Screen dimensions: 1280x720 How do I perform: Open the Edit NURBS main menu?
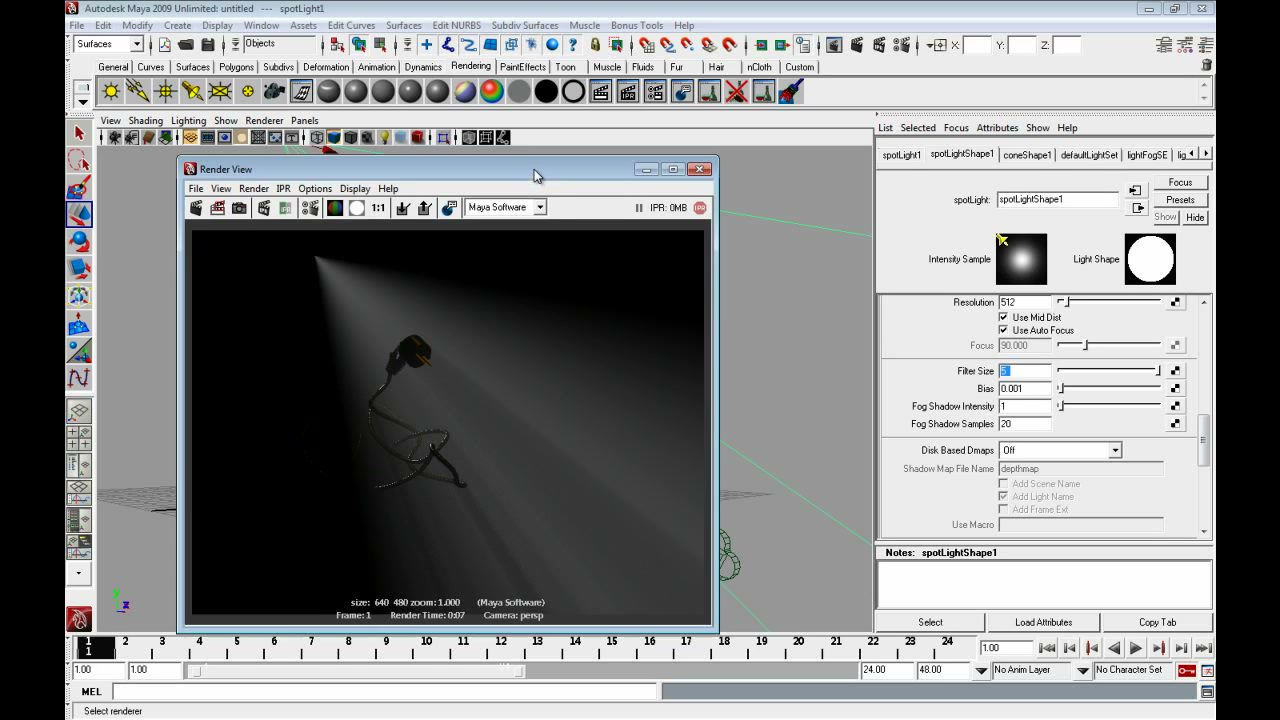(456, 25)
